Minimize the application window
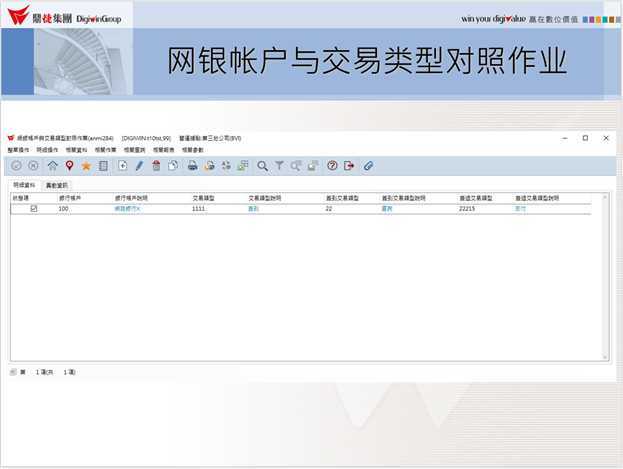Image resolution: width=623 pixels, height=469 pixels. pos(565,138)
